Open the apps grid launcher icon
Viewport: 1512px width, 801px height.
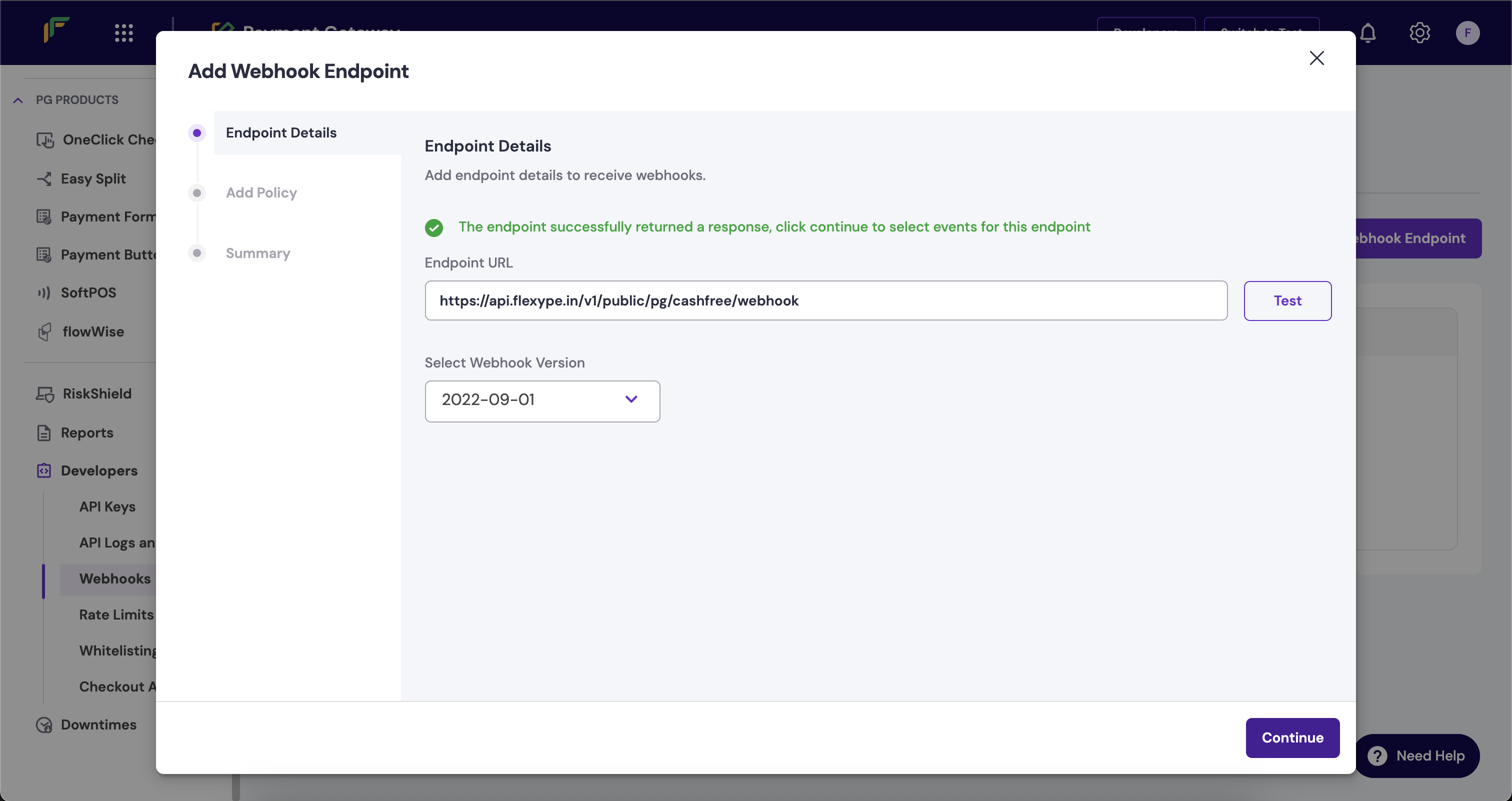pyautogui.click(x=124, y=32)
